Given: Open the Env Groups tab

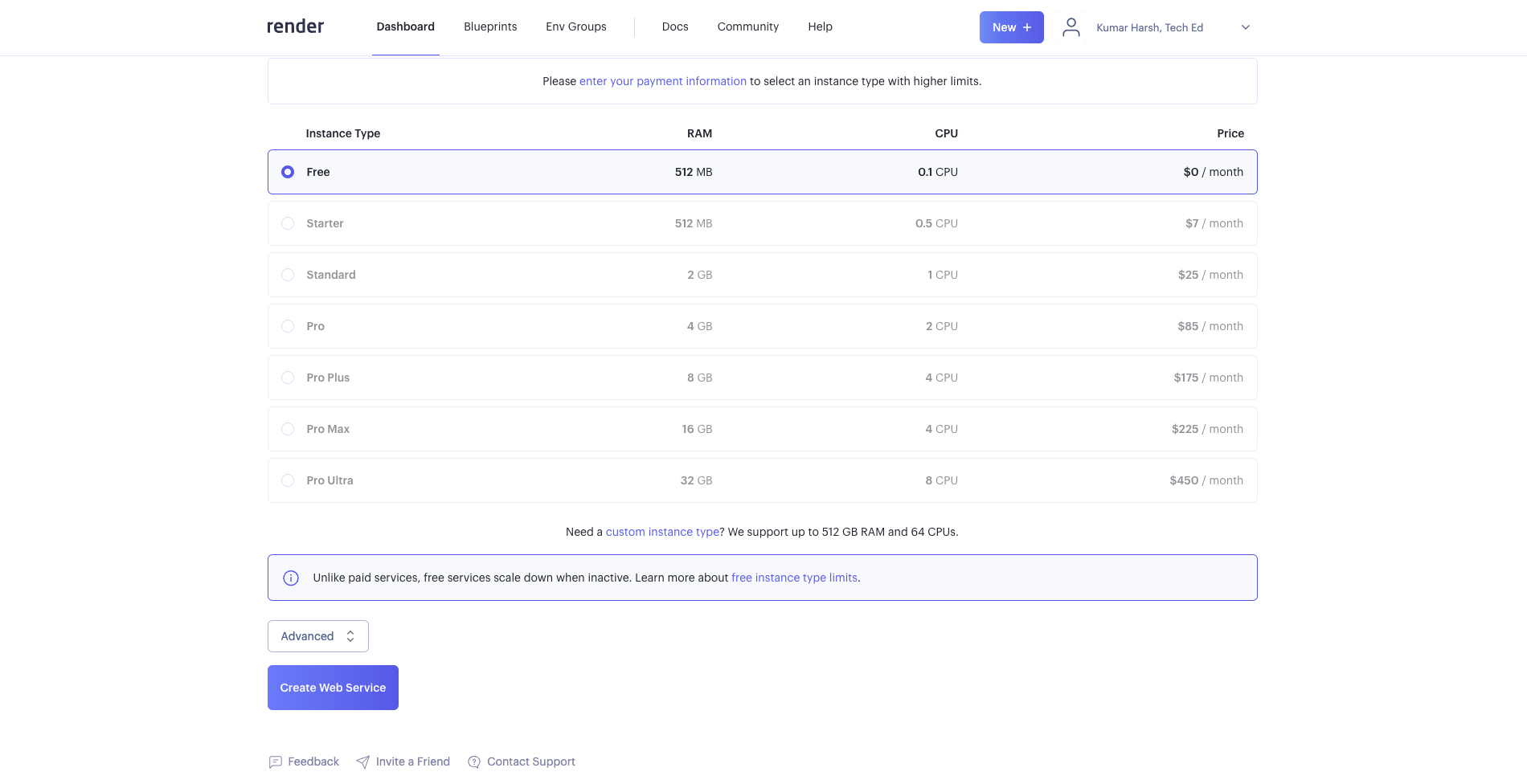Looking at the screenshot, I should (575, 27).
